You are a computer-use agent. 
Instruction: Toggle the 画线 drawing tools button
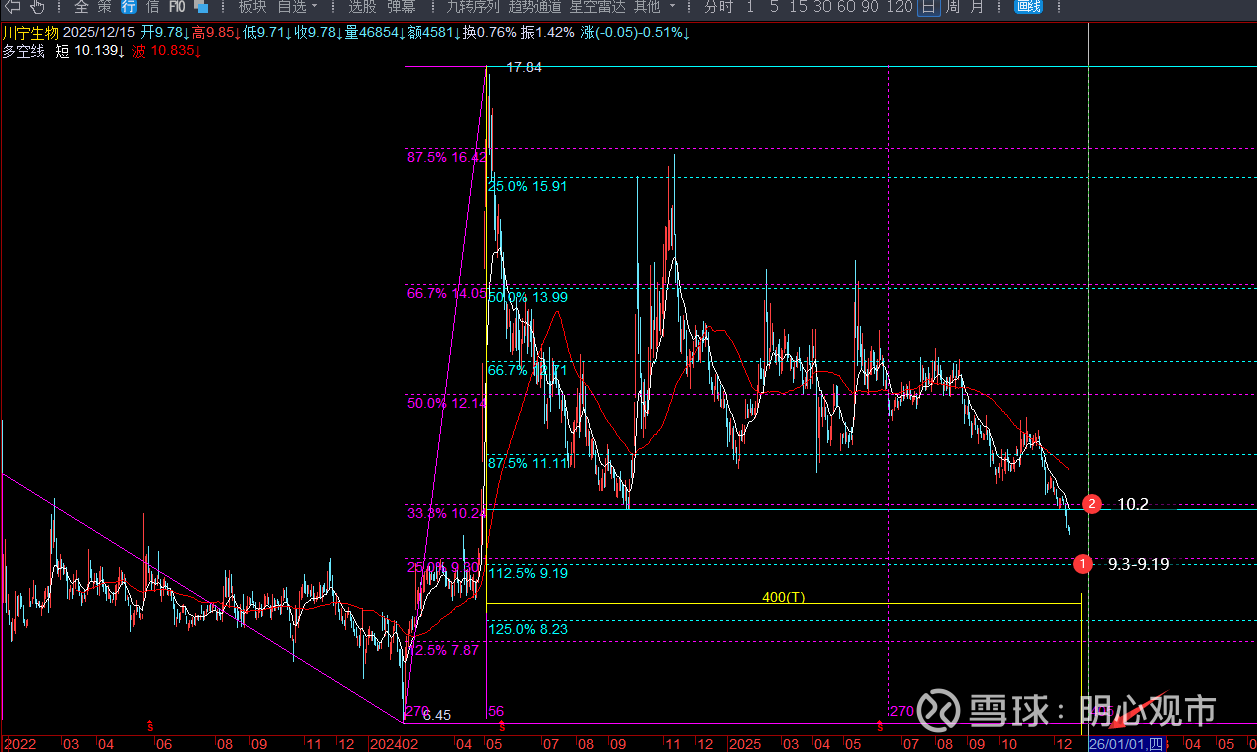(1028, 7)
